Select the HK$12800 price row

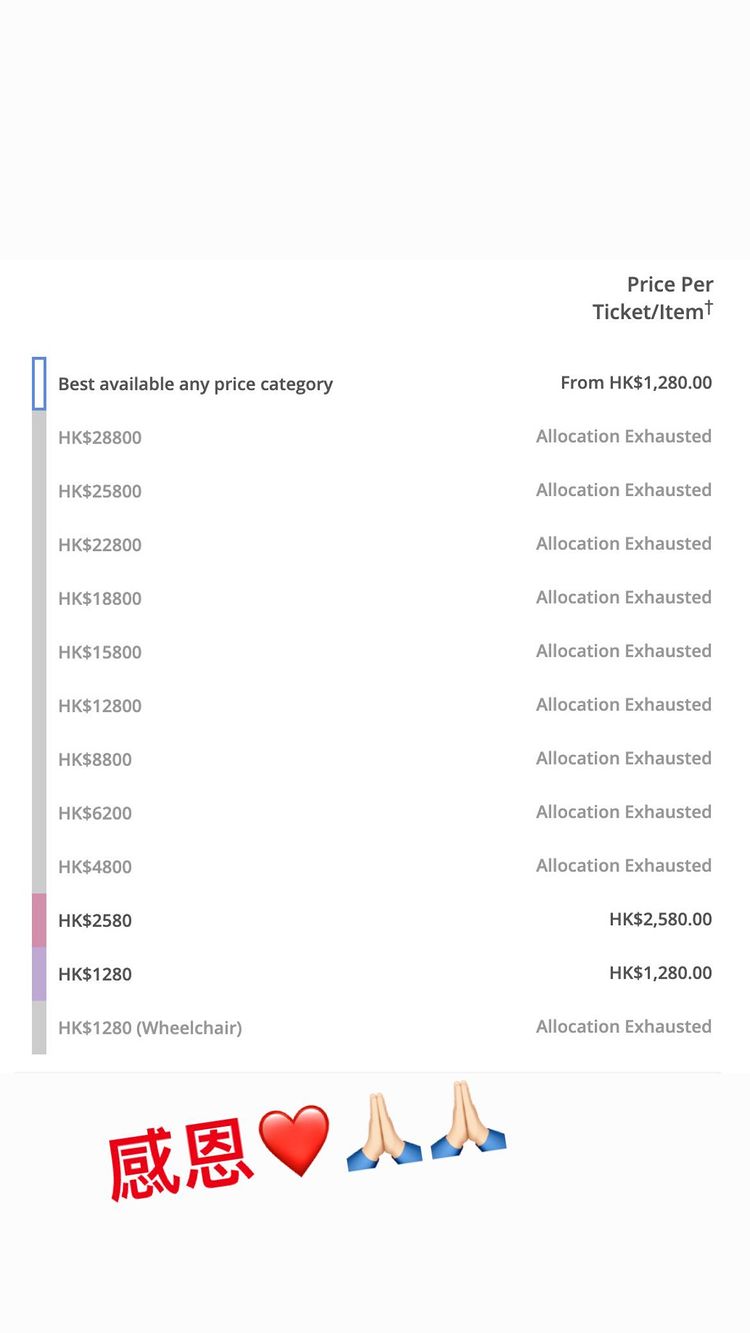(373, 706)
